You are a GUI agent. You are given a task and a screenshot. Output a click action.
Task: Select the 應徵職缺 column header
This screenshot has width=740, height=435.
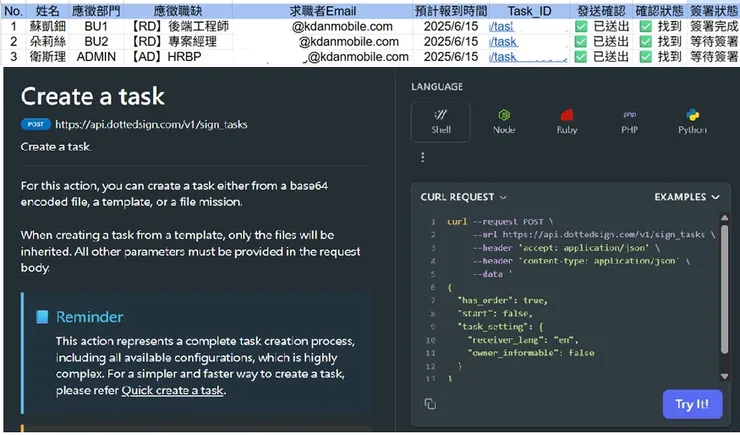[x=178, y=11]
